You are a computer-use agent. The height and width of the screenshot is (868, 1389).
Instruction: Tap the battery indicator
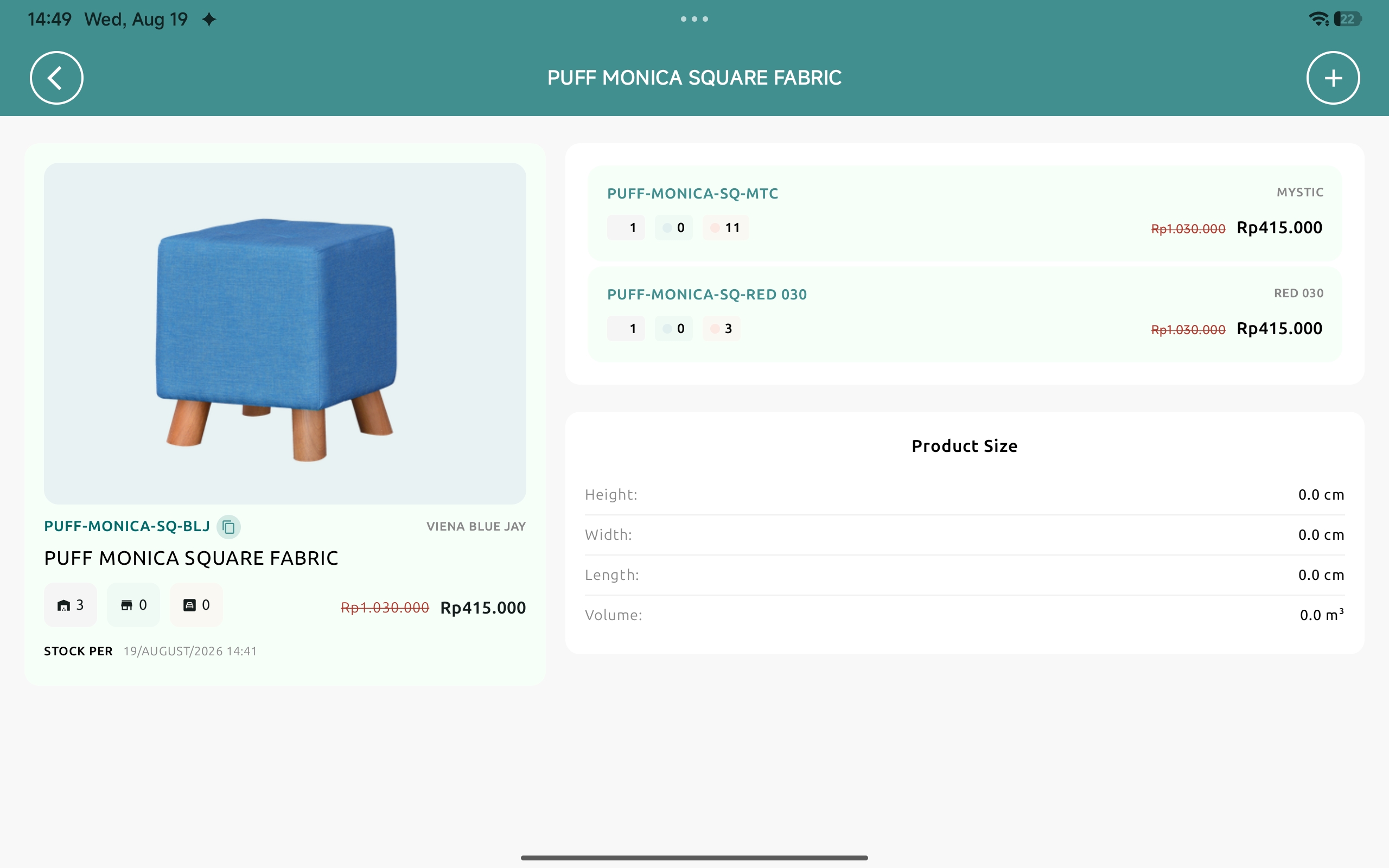click(x=1348, y=19)
